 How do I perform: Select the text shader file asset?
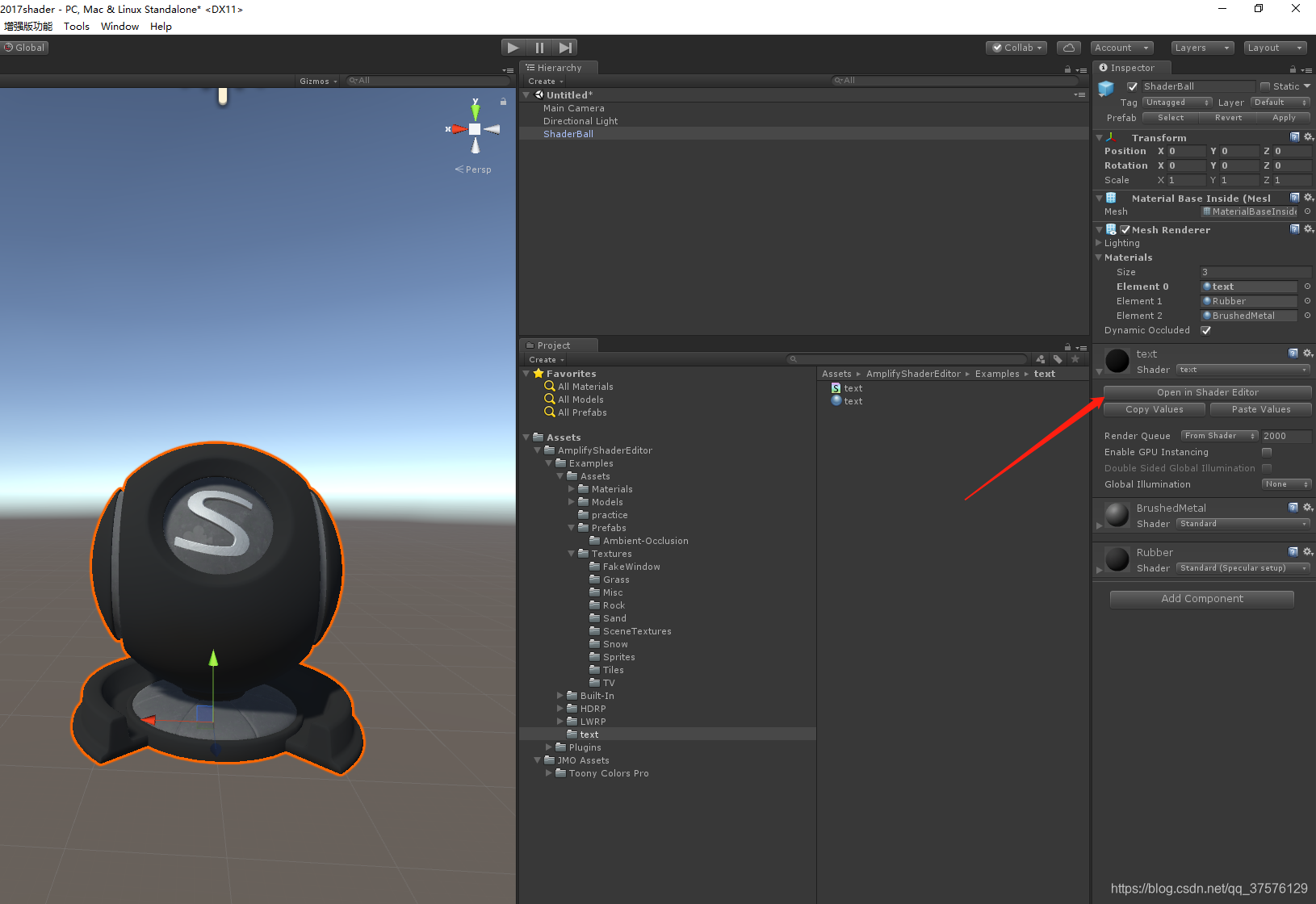pyautogui.click(x=847, y=388)
